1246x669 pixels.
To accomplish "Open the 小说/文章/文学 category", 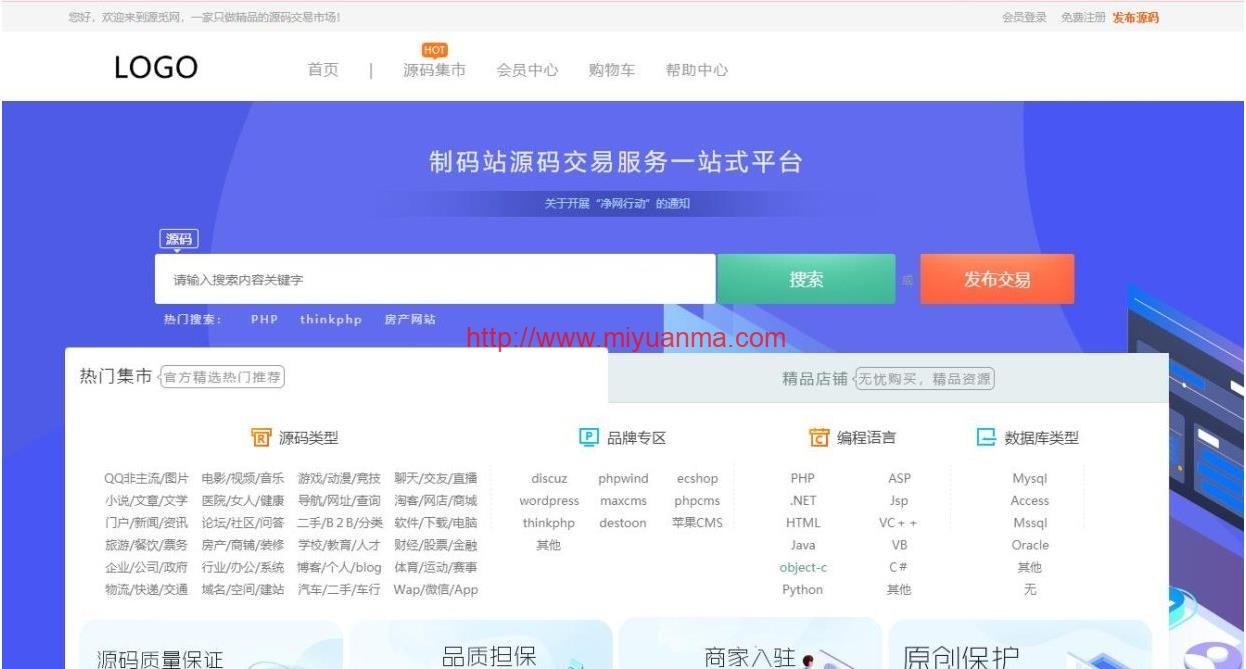I will click(x=146, y=500).
